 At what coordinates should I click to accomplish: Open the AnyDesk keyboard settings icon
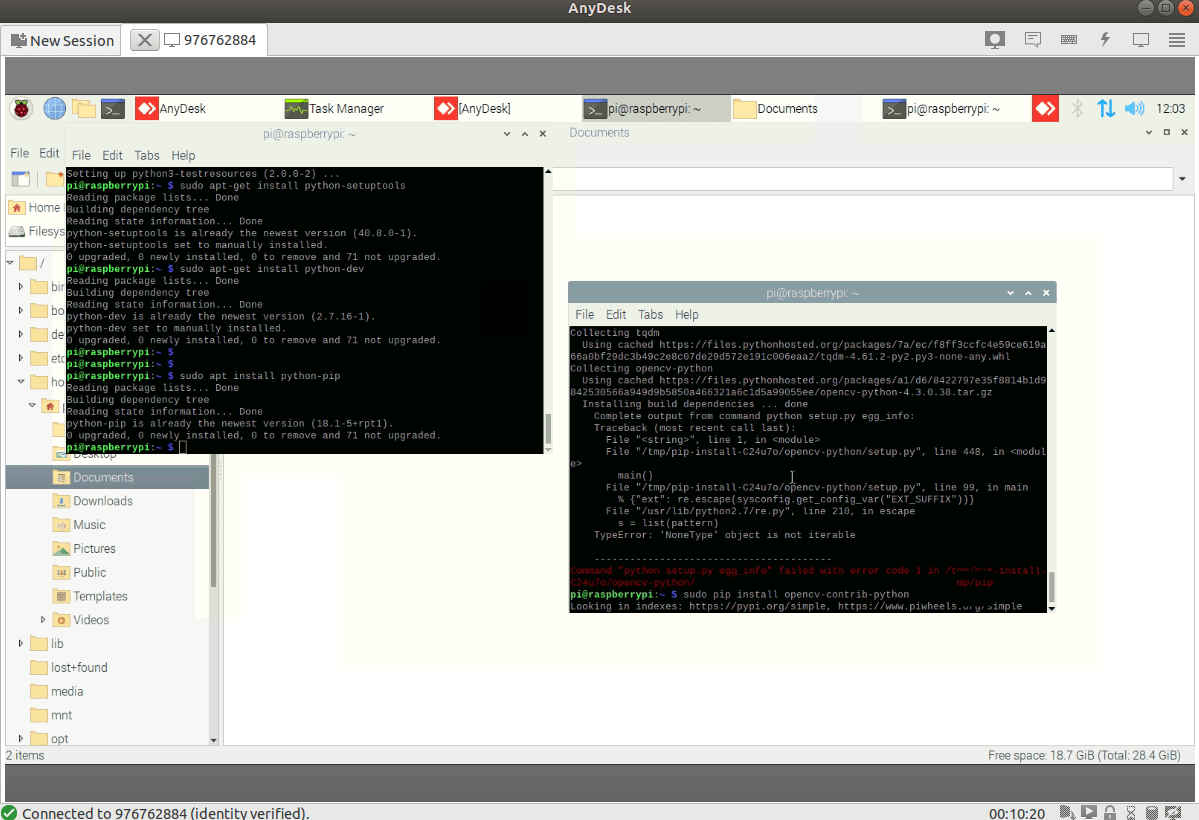click(1069, 40)
